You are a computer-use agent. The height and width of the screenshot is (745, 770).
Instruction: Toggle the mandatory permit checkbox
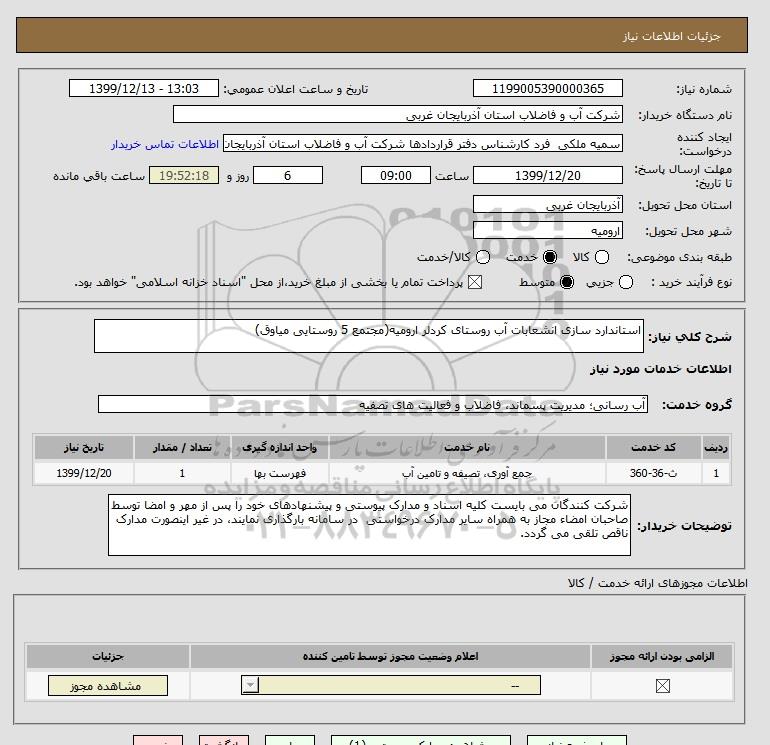point(662,686)
